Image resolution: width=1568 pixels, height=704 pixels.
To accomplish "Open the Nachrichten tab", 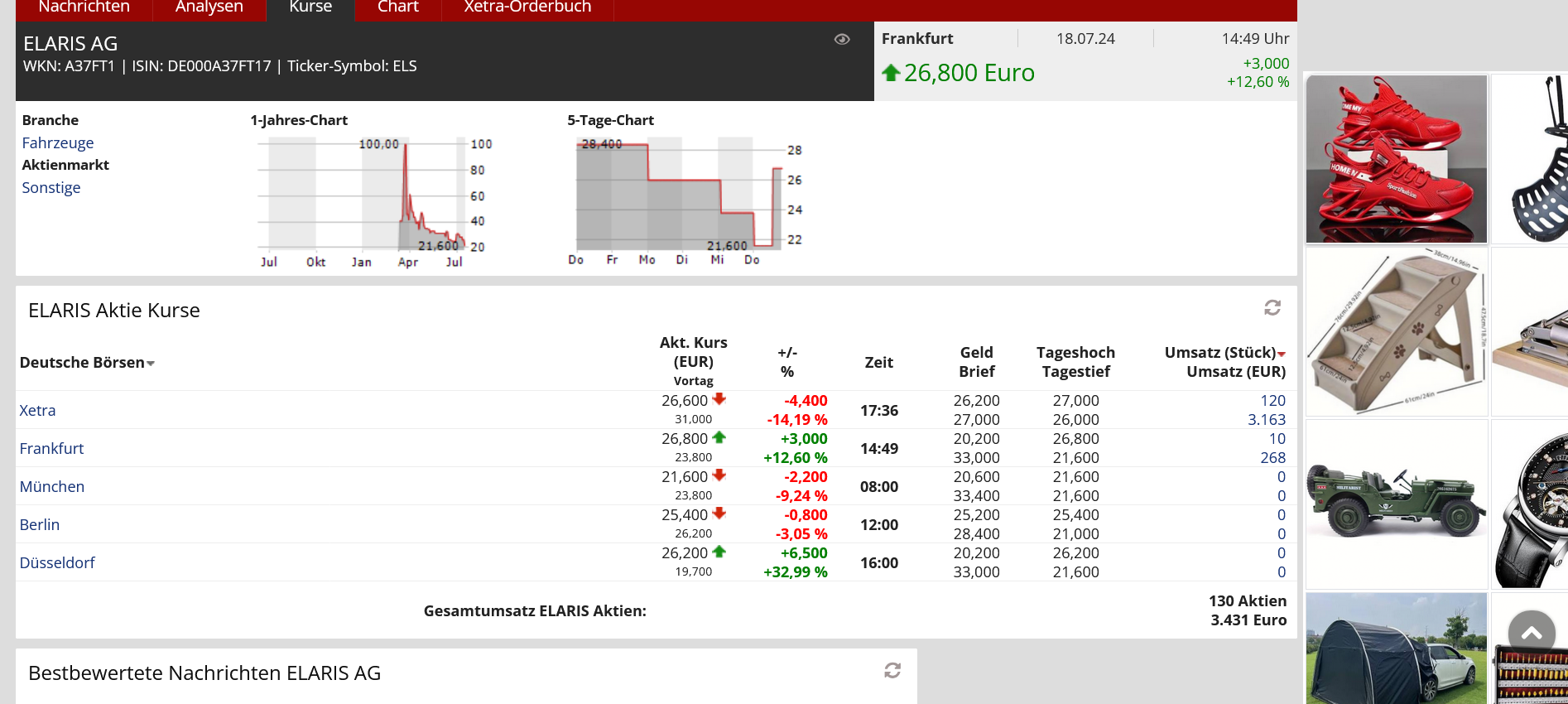I will pos(84,7).
